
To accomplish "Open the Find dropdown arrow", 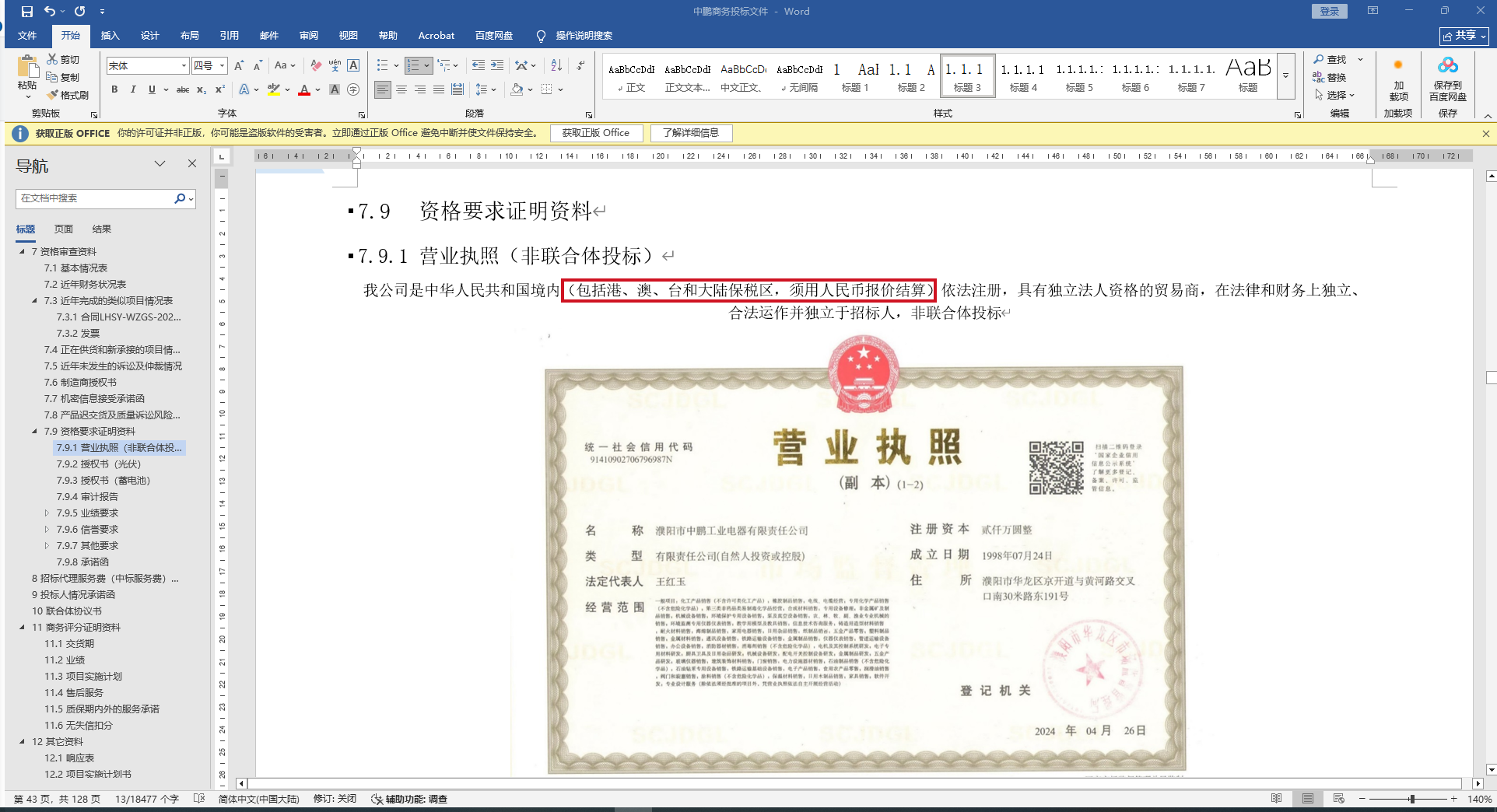I will click(x=1361, y=60).
